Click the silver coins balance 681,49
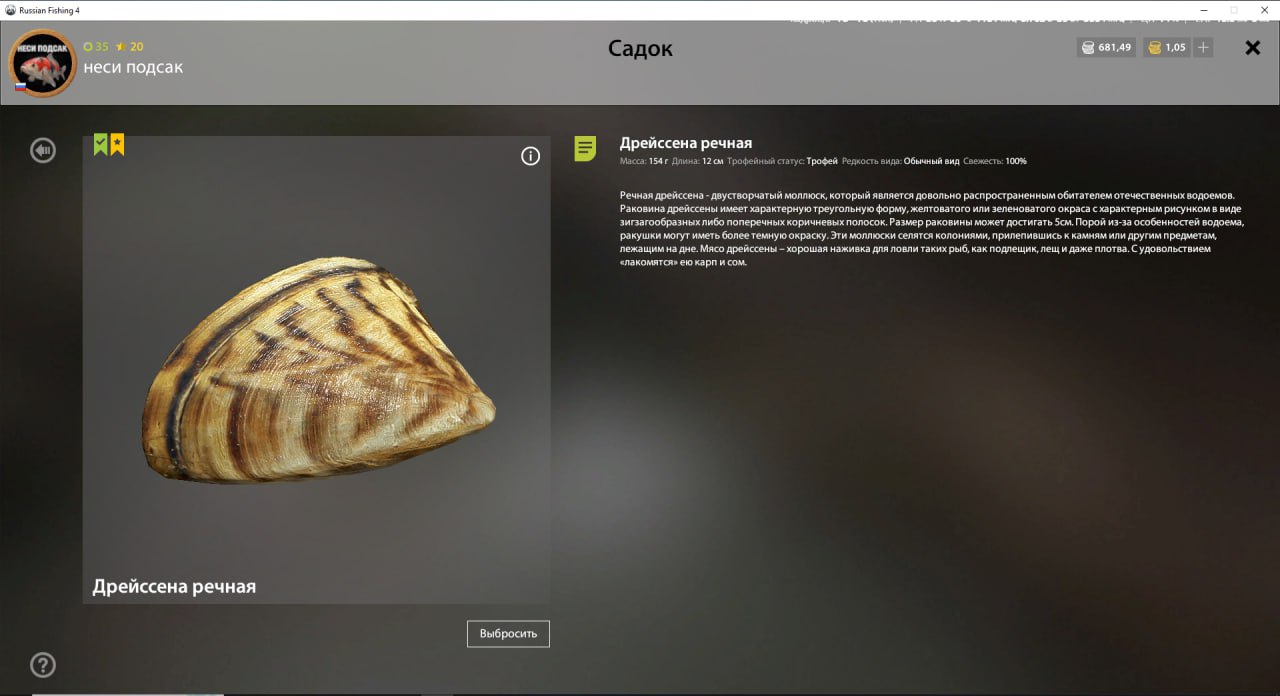This screenshot has height=696, width=1280. 1106,47
